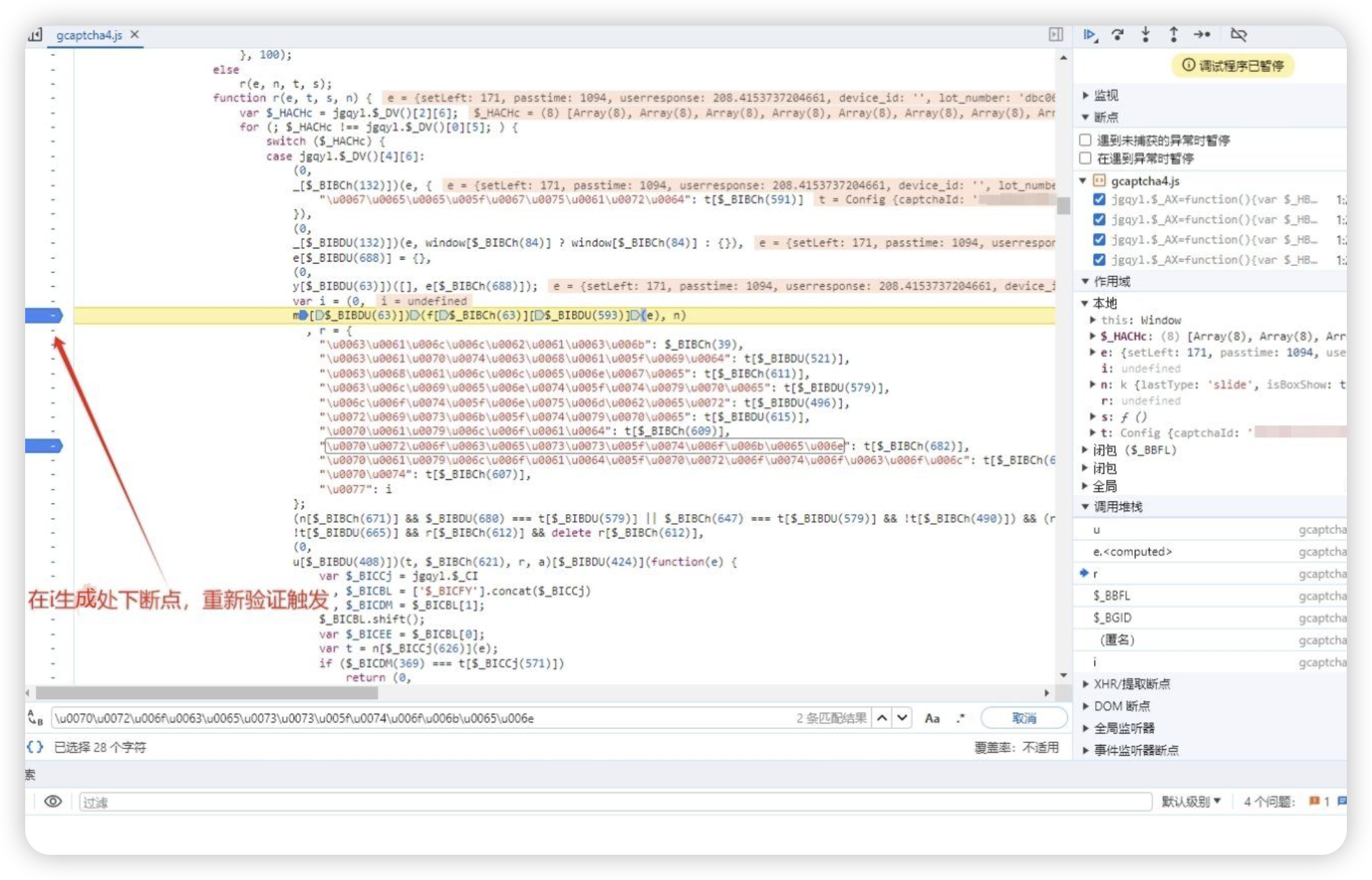Image resolution: width=1372 pixels, height=880 pixels.
Task: Select $_BBFL frame in call stack
Action: (x=1112, y=596)
